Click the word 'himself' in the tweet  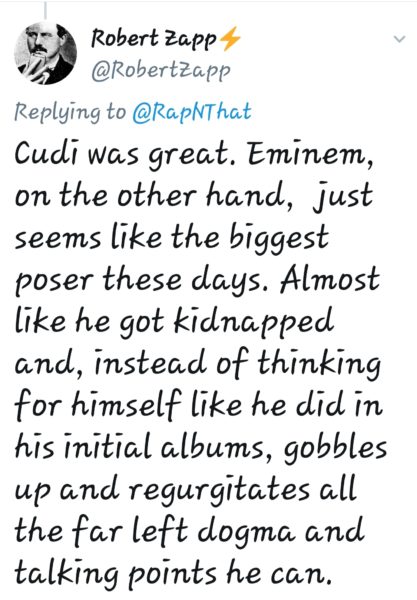coord(126,405)
